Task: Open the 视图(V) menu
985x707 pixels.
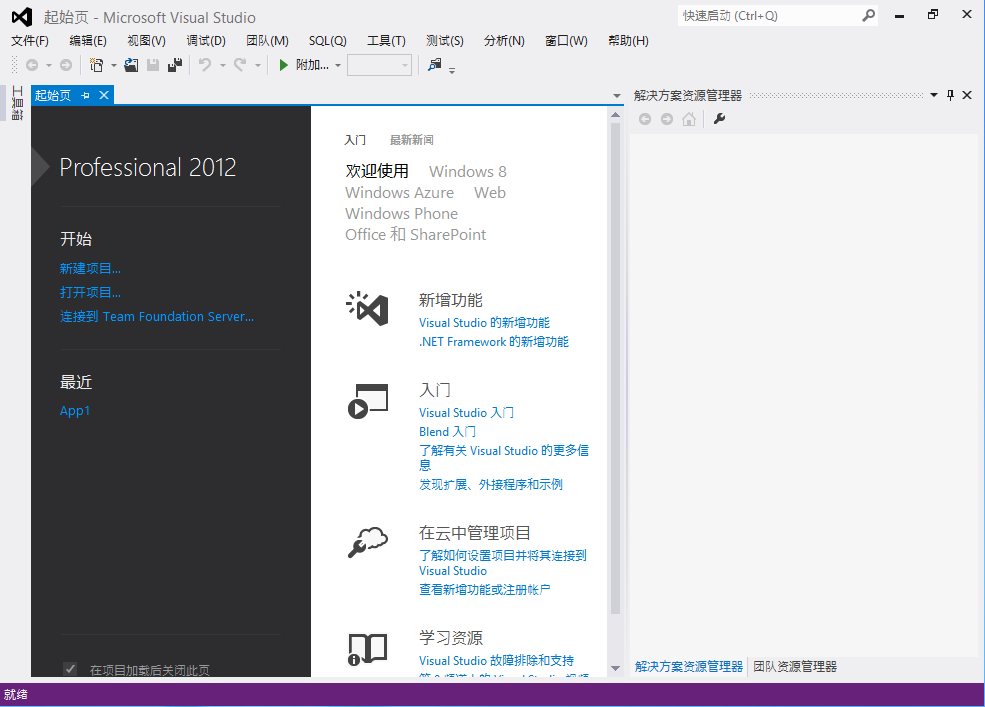Action: pos(146,41)
